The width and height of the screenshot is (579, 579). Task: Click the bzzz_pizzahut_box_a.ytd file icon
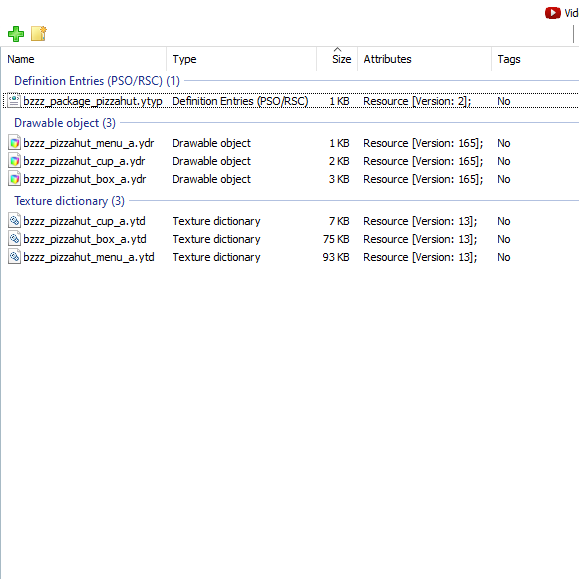[x=14, y=239]
